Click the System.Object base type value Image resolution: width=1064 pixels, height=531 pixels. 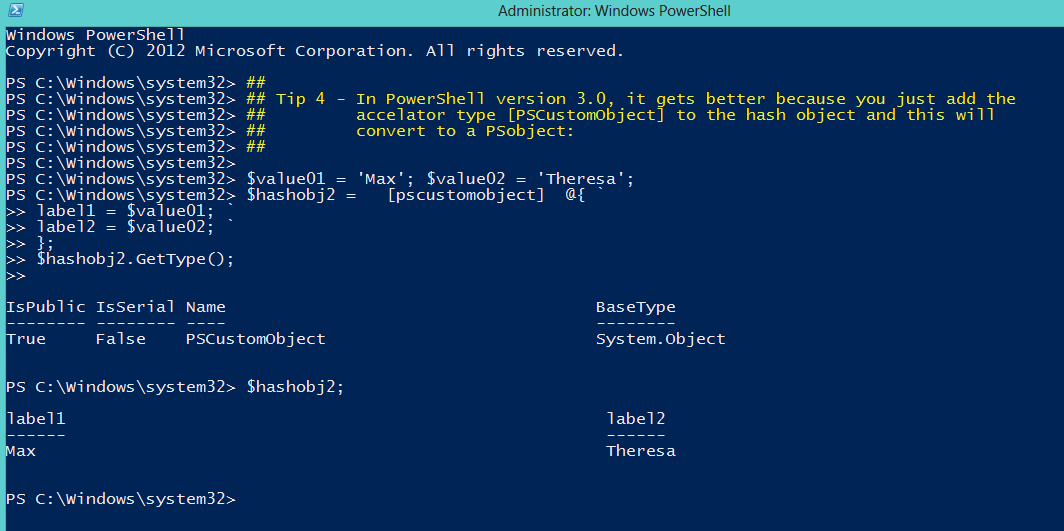coord(661,339)
